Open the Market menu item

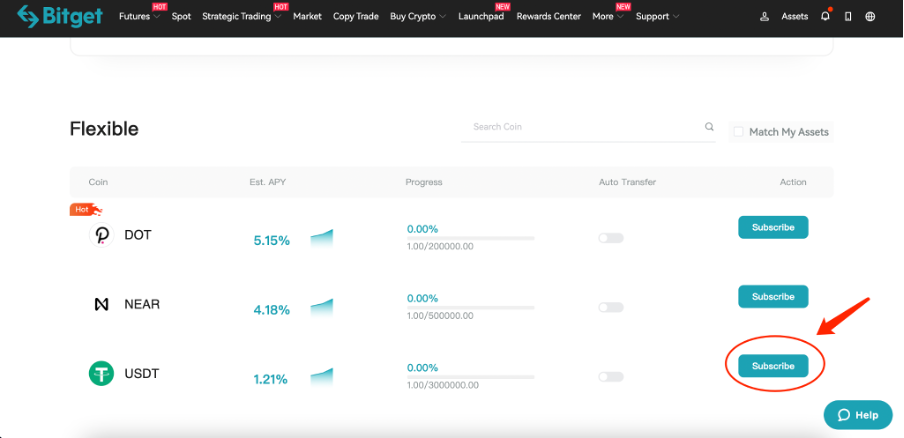click(x=307, y=17)
